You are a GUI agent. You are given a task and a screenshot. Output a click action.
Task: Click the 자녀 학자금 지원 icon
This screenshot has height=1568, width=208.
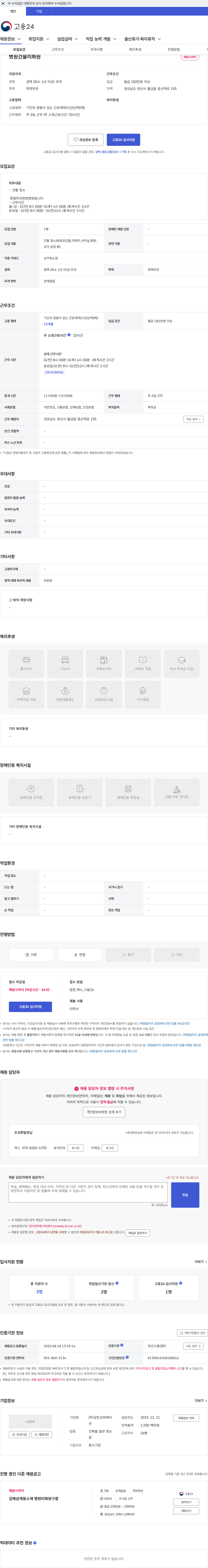[181, 663]
